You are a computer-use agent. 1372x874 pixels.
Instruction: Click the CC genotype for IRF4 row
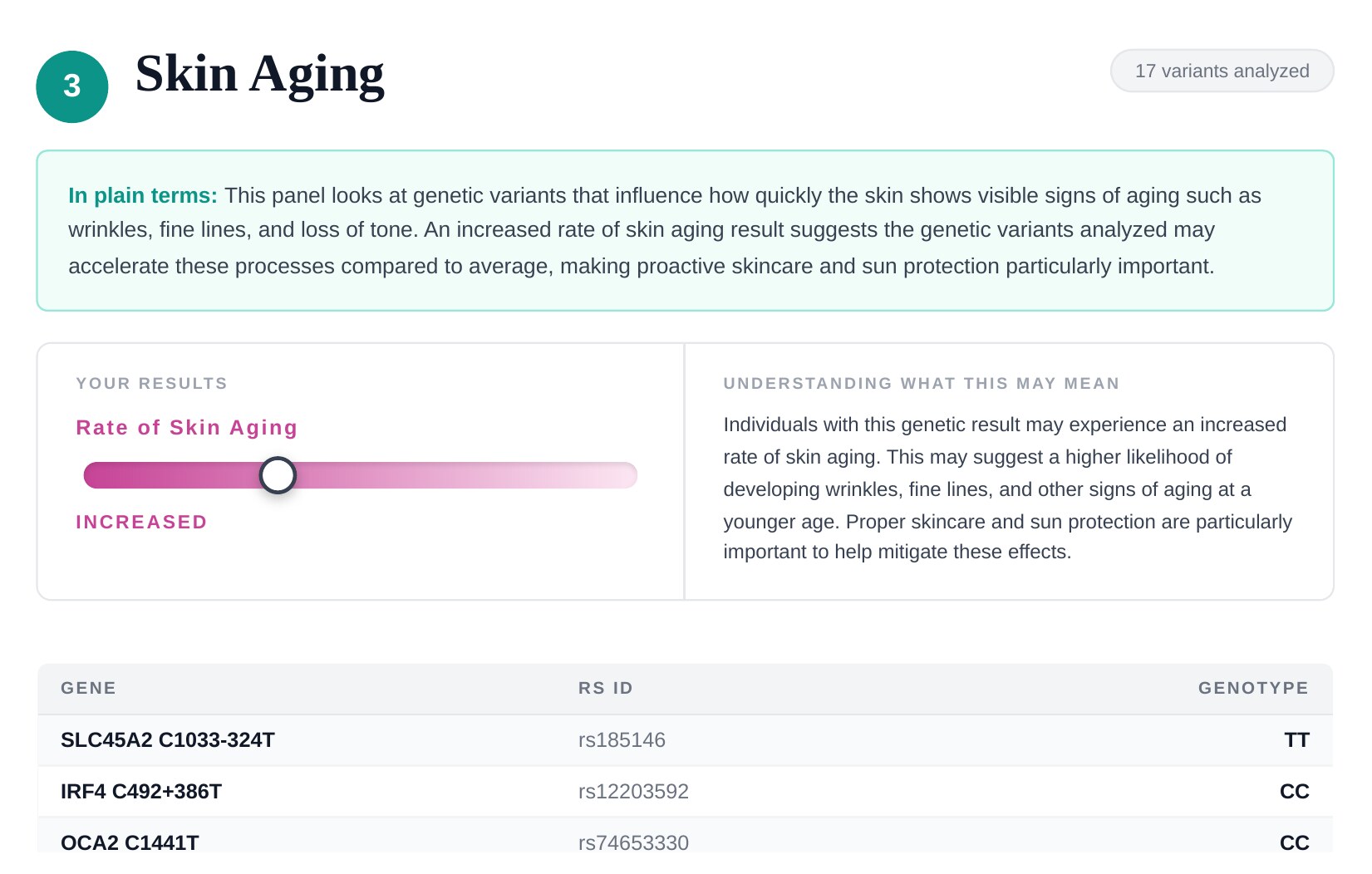[1295, 792]
